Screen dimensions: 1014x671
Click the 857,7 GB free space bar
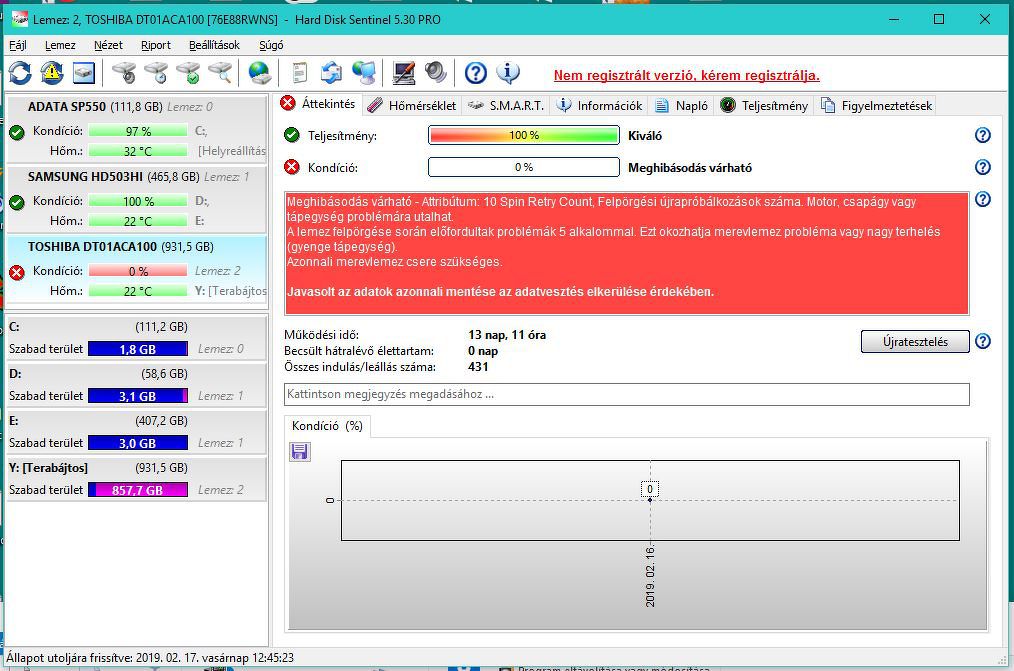138,490
